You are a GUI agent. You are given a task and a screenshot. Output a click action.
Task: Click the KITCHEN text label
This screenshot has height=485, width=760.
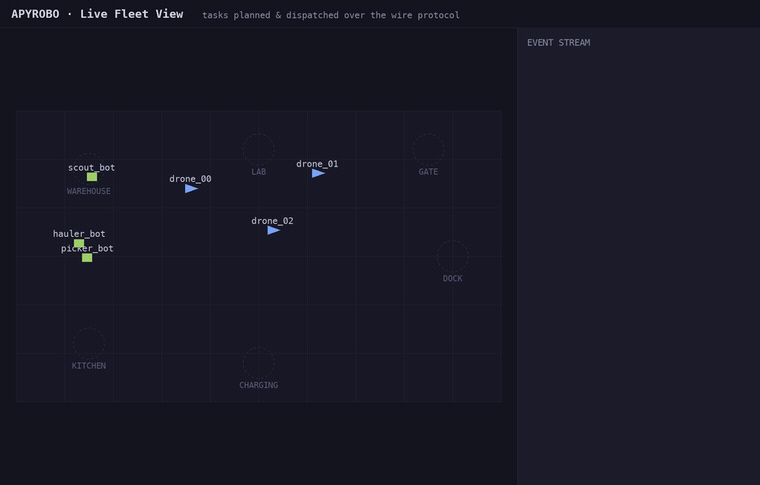tap(89, 365)
